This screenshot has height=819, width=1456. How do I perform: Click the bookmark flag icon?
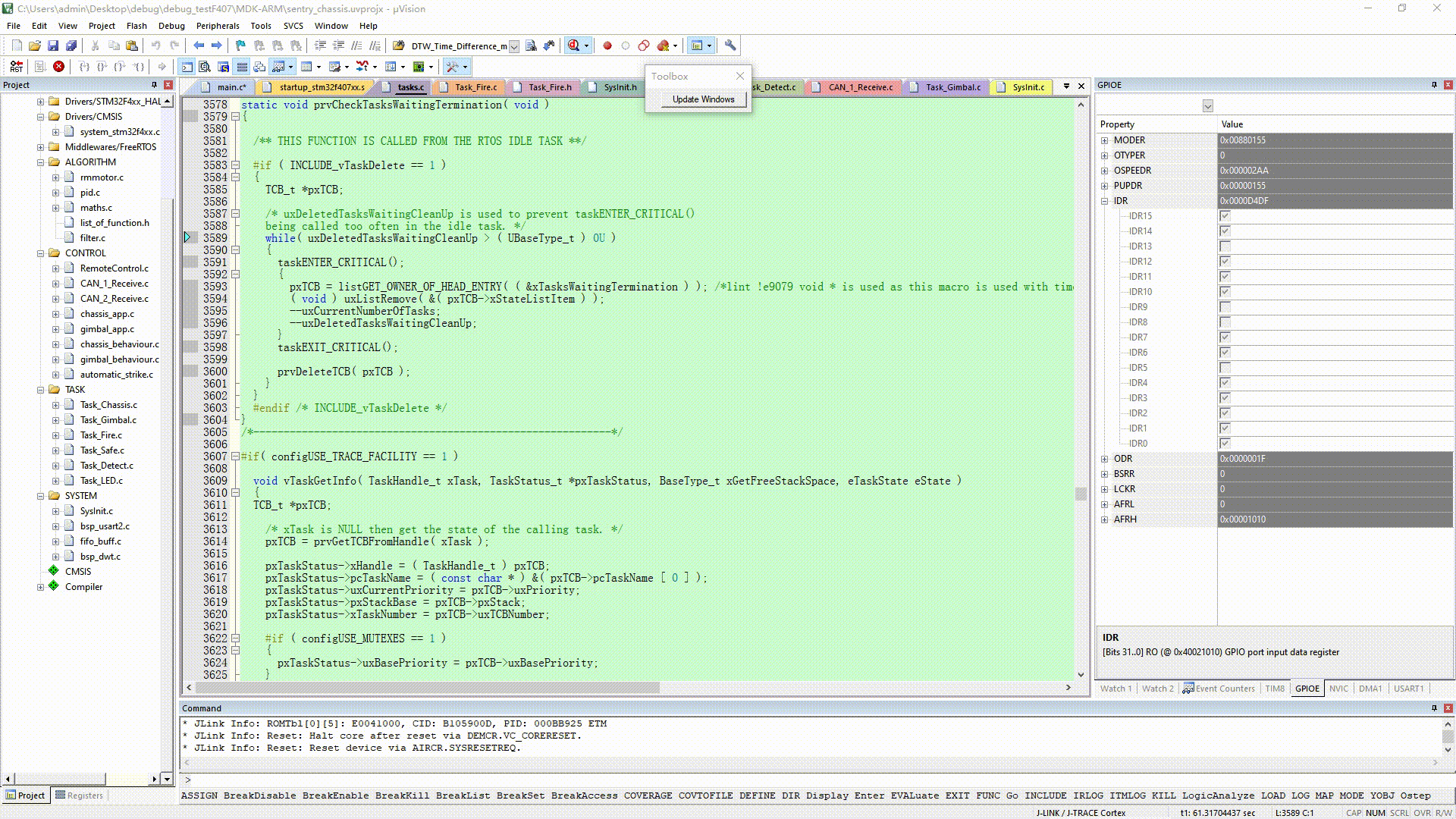click(240, 45)
